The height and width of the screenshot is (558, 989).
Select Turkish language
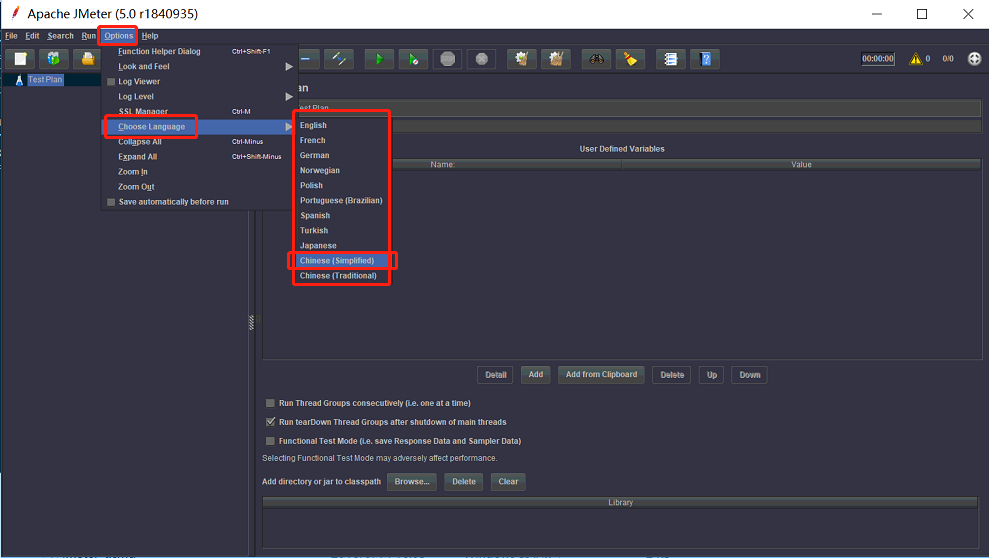pyautogui.click(x=341, y=231)
